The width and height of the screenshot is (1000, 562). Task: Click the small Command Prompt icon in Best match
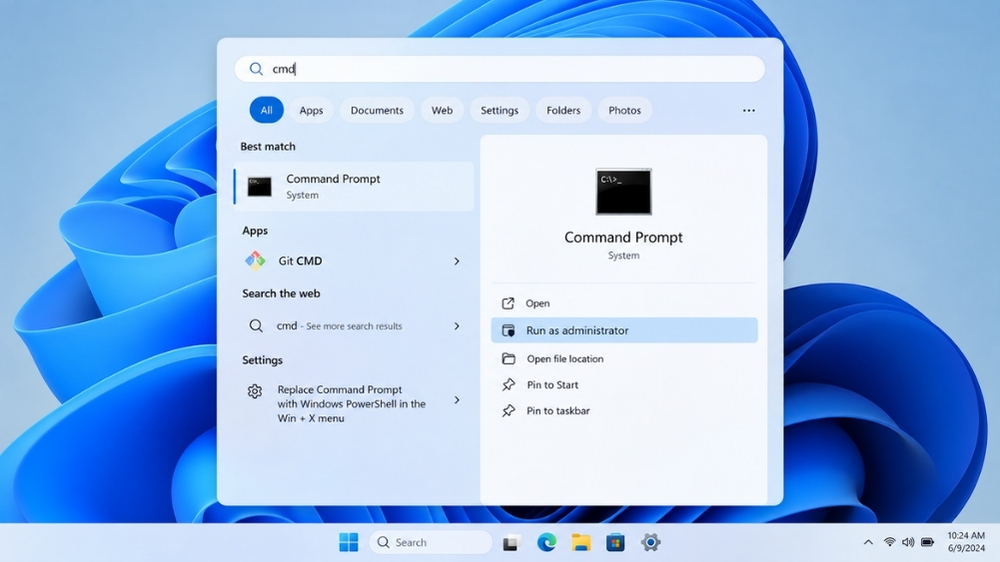pos(260,186)
